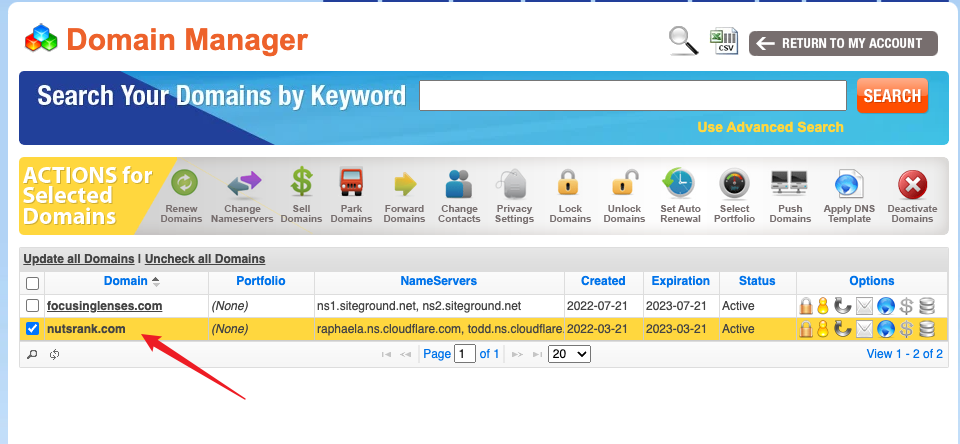Open Set Auto Renewal action
The width and height of the screenshot is (960, 444).
pos(680,197)
